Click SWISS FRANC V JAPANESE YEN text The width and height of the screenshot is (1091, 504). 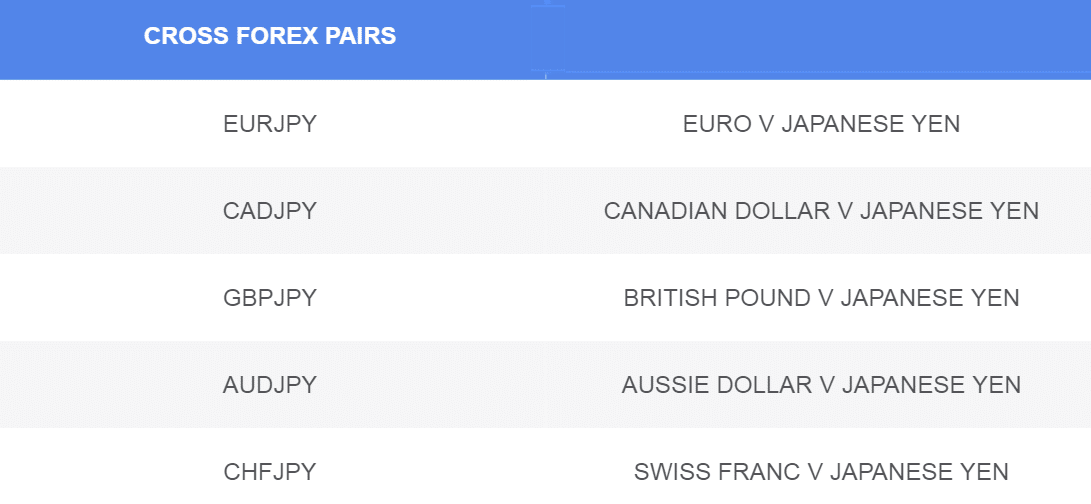[821, 472]
